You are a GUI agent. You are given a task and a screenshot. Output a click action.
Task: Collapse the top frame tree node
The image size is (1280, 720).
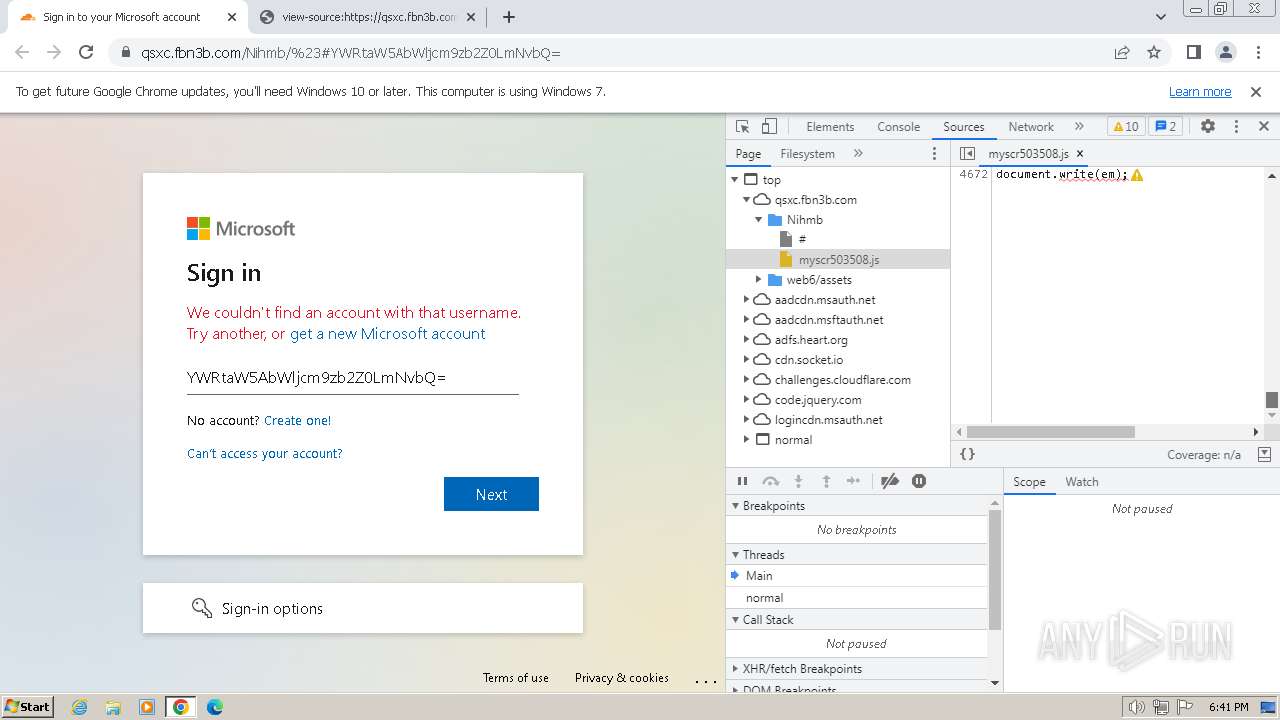pyautogui.click(x=735, y=180)
